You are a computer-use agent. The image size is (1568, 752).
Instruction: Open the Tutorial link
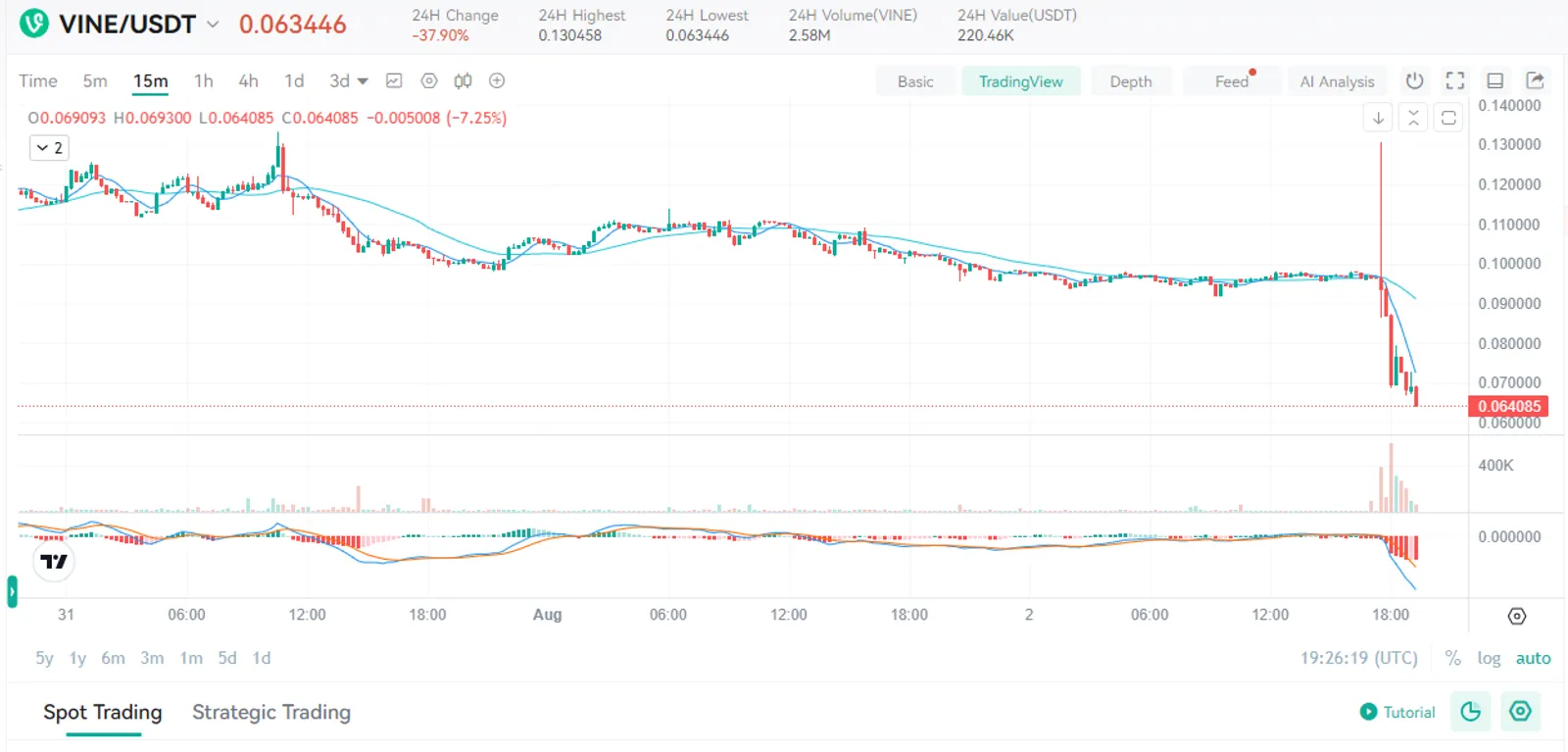click(x=1409, y=713)
